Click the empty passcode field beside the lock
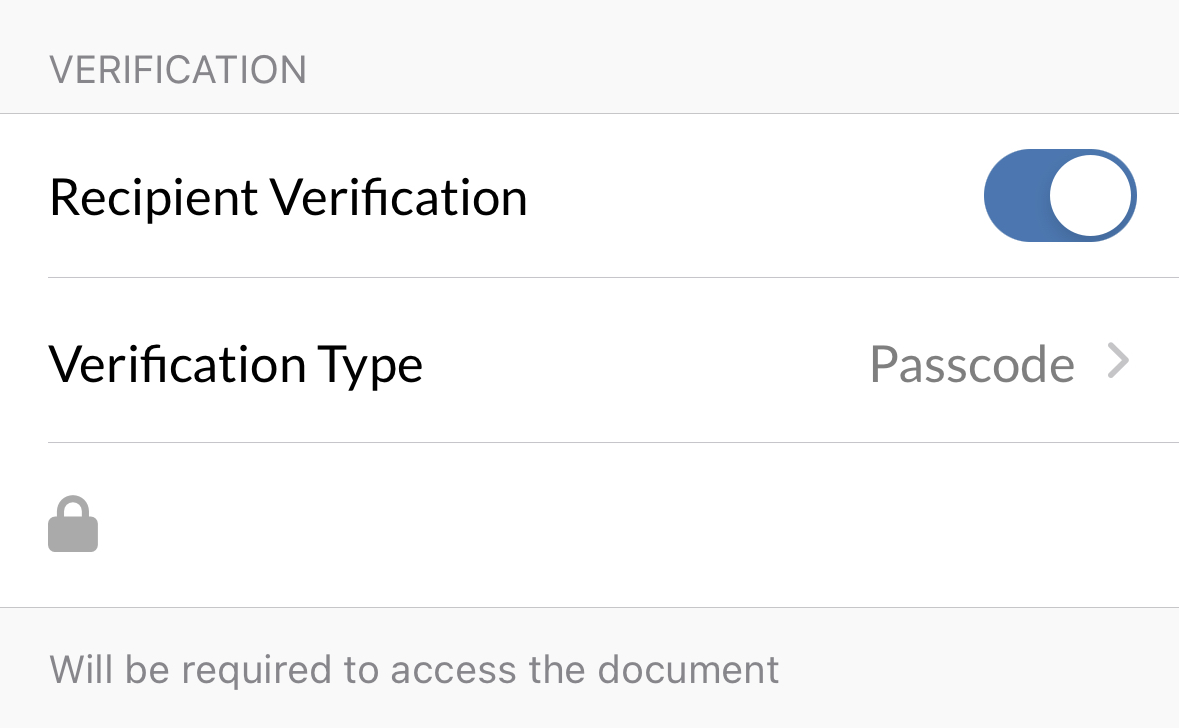Screen dimensions: 1179x728 pos(600,525)
